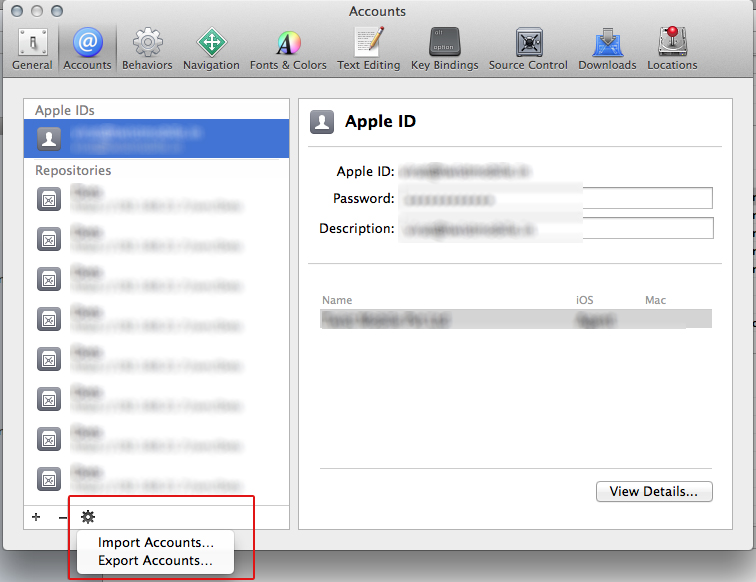
Task: Select the fifth repository in list
Action: point(156,359)
